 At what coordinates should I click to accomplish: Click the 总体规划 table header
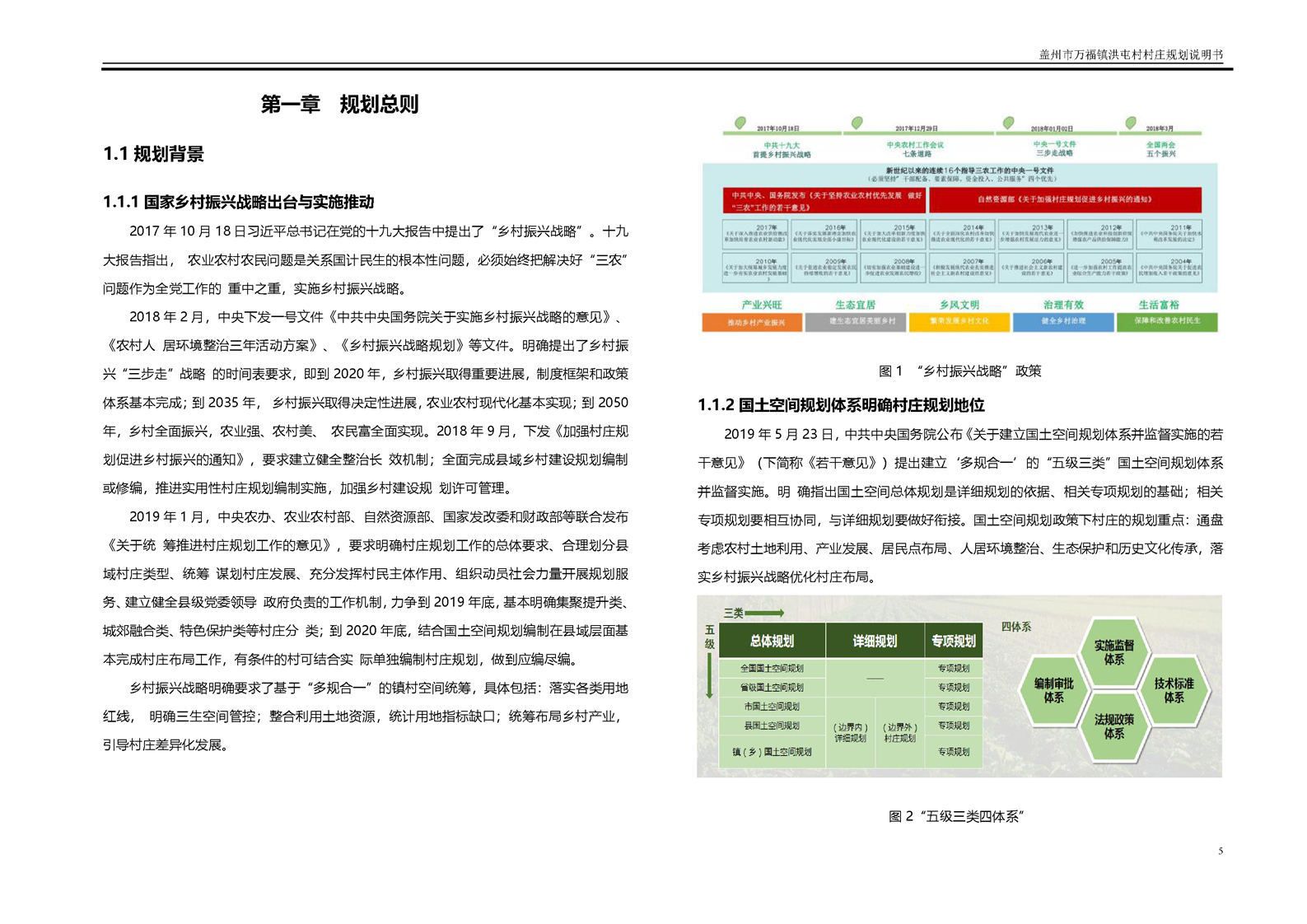[x=772, y=641]
